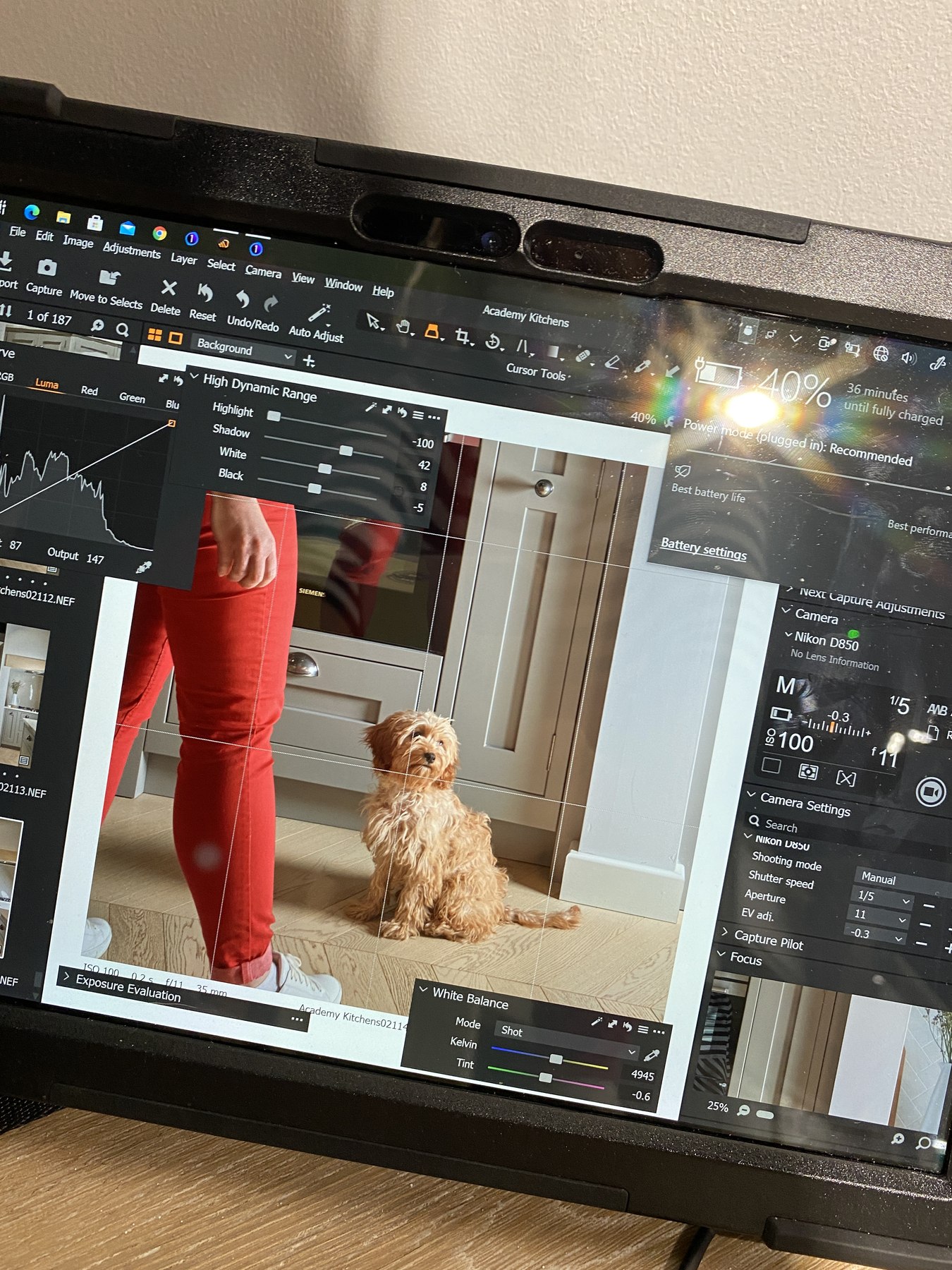Screen dimensions: 952x1270
Task: Select the Crop cursor tool
Action: pos(463,337)
